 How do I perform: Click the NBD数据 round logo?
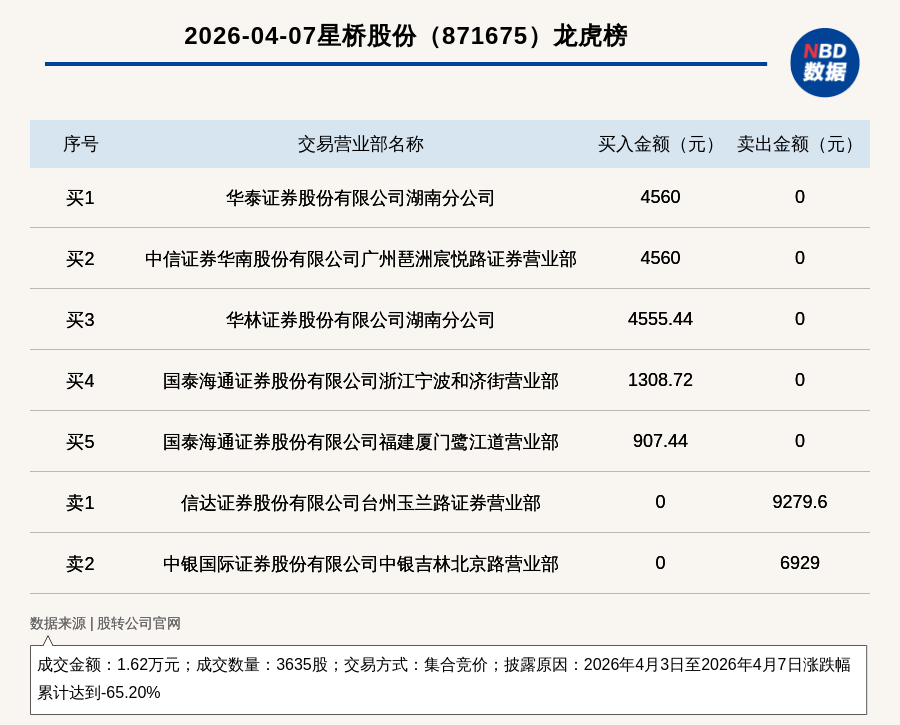click(x=824, y=62)
